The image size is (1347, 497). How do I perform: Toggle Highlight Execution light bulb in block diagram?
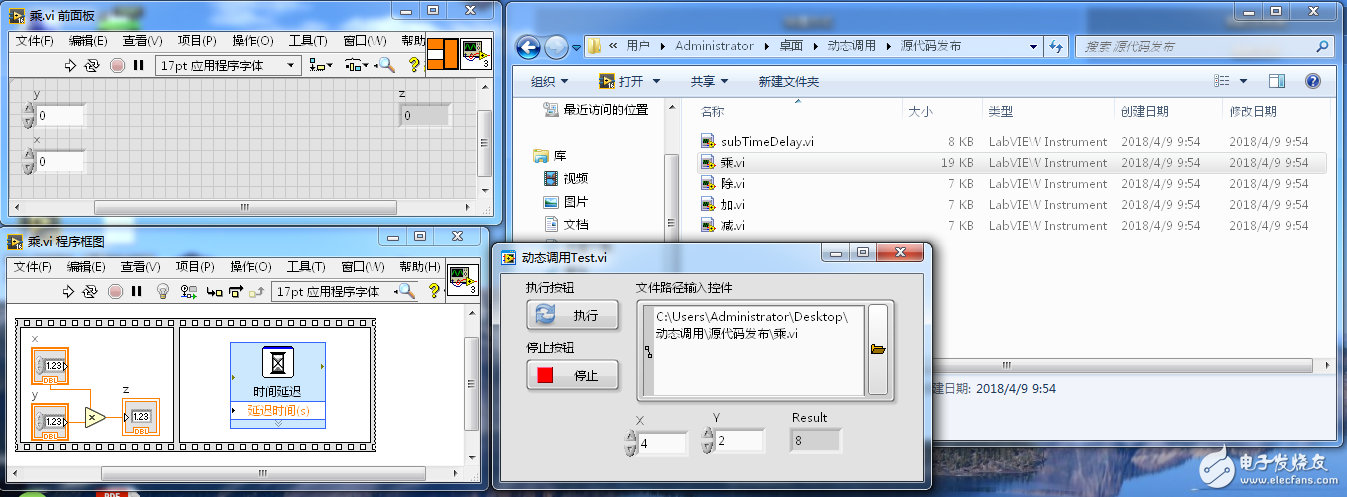click(x=164, y=292)
